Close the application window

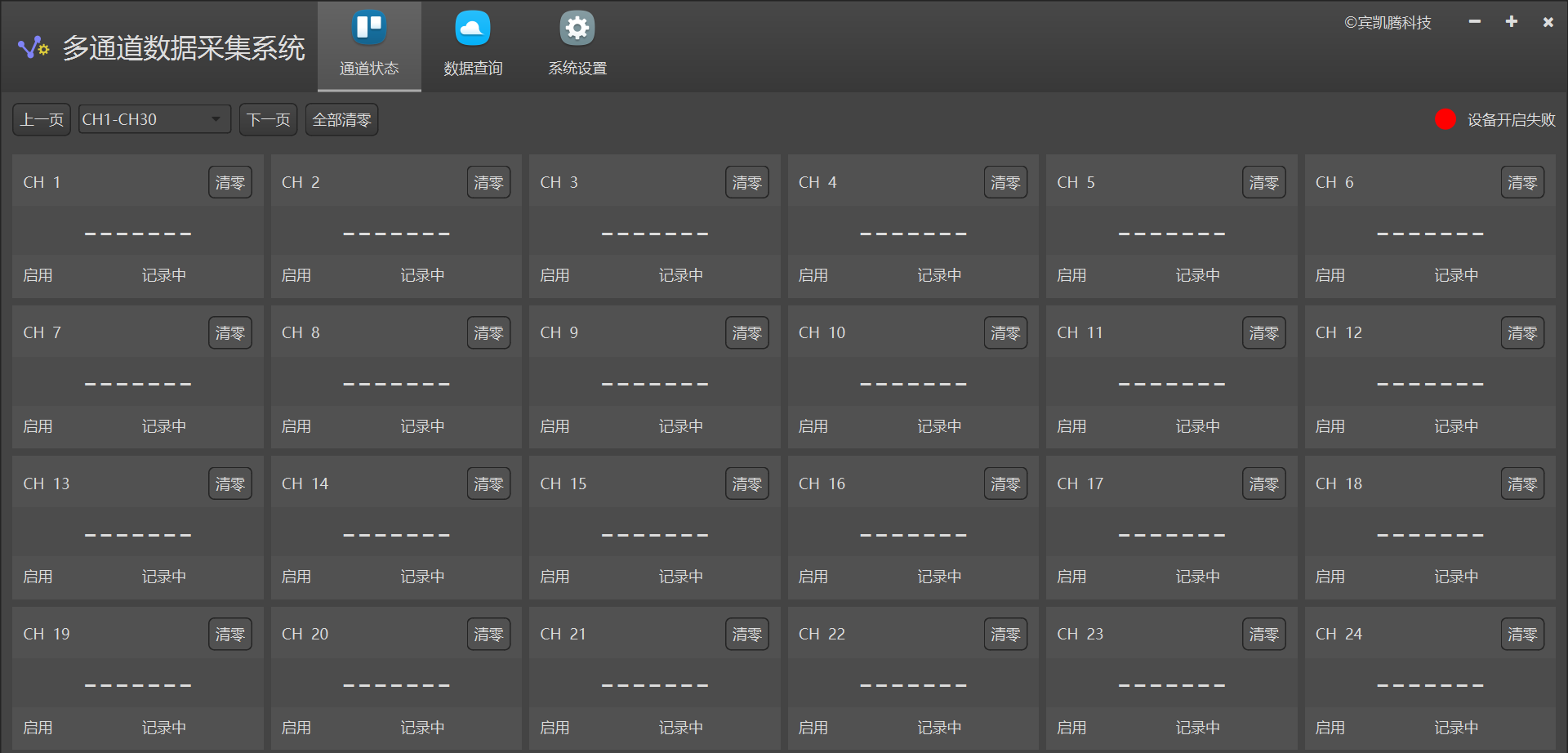click(1548, 22)
